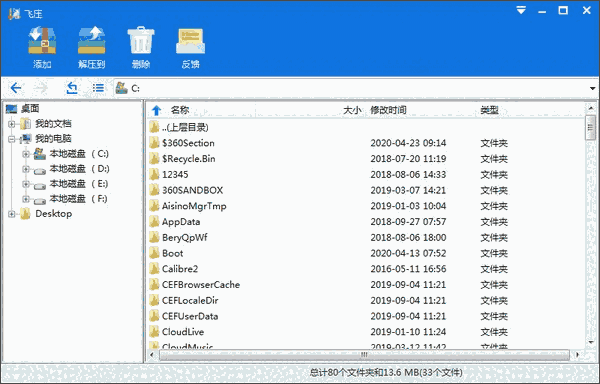Go back with the left arrow

[x=16, y=88]
